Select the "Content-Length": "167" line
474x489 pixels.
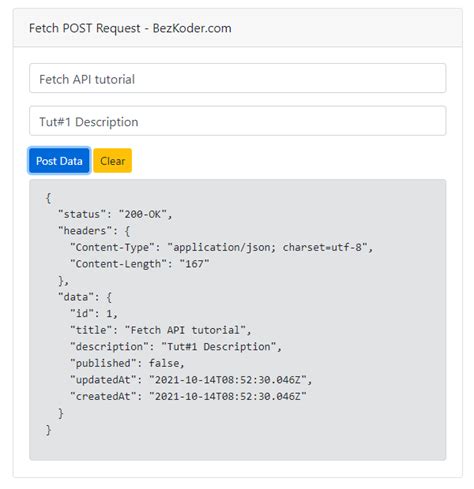139,264
